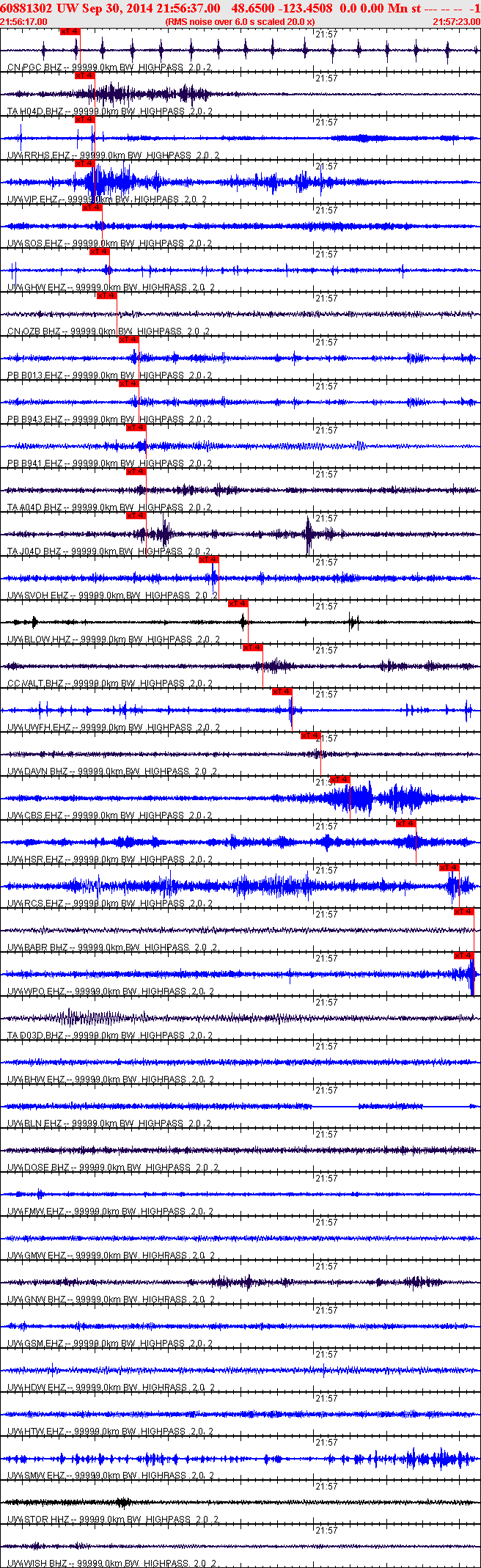Image resolution: width=481 pixels, height=1568 pixels.
Task: Select the UW.SOS.EHZ station label
Action: (110, 243)
